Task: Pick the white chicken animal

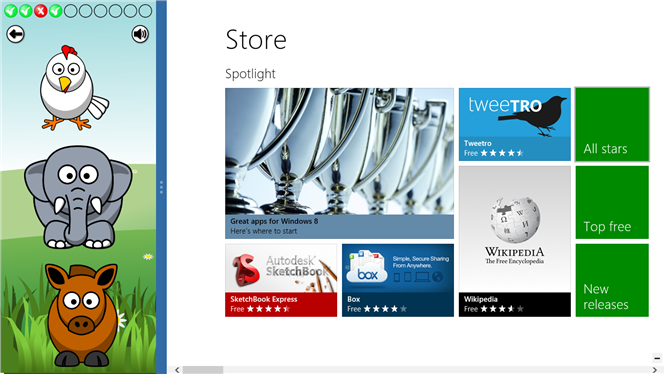Action: (x=73, y=88)
